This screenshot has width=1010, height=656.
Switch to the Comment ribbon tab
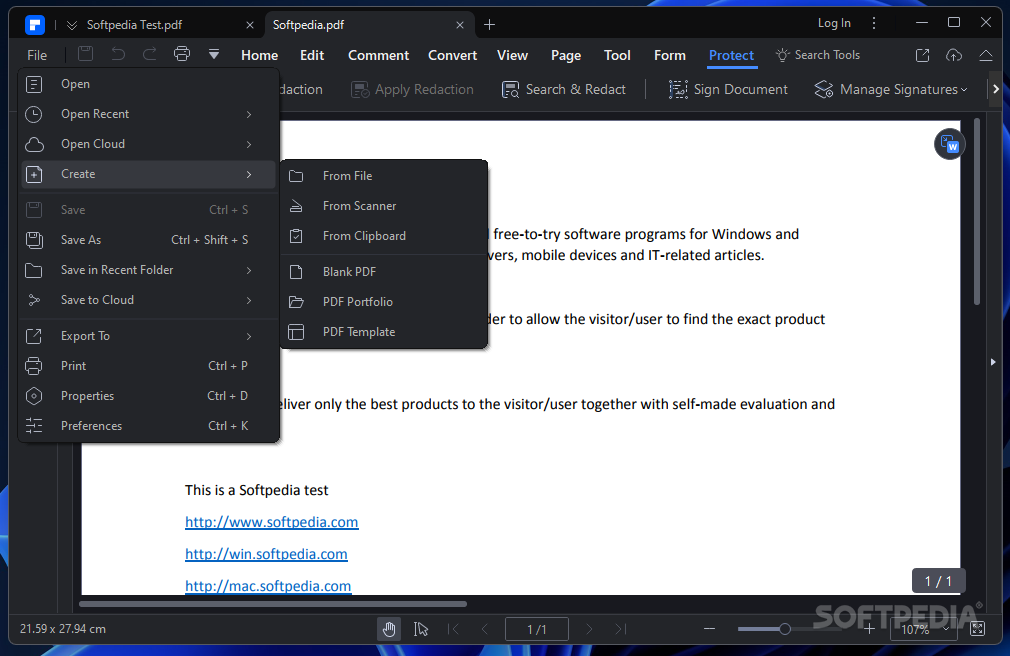point(379,55)
